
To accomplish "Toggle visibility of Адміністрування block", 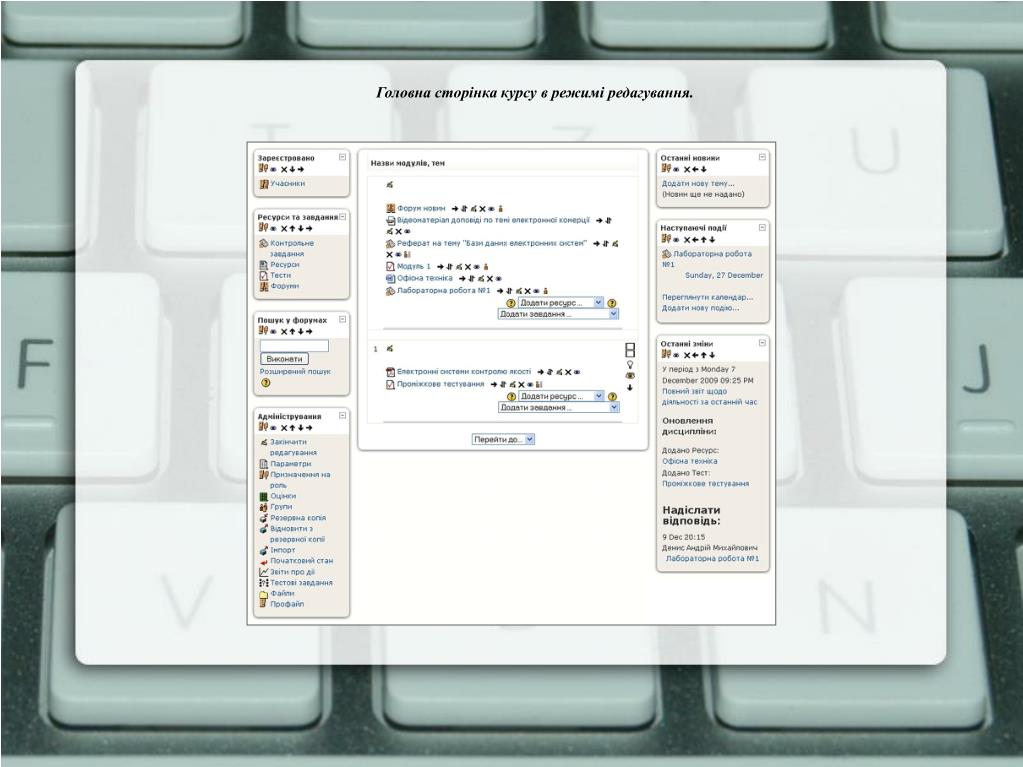I will pos(273,428).
